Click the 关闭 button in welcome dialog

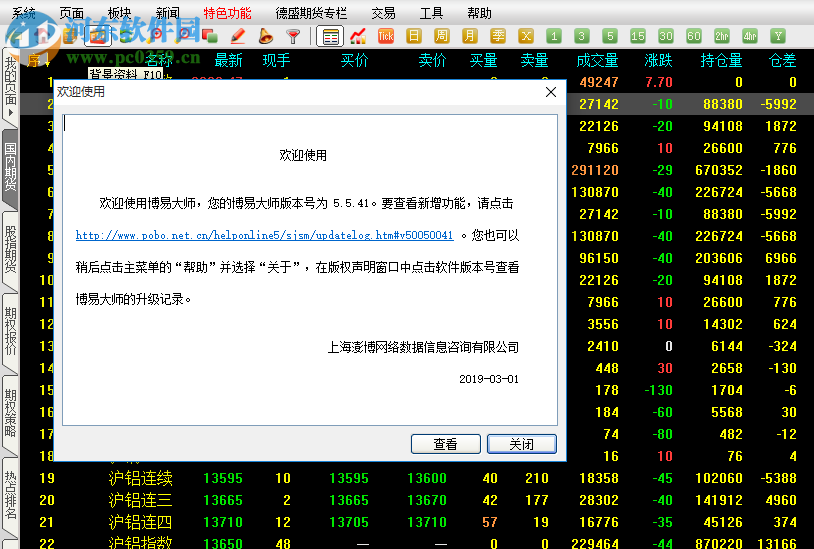tap(522, 444)
